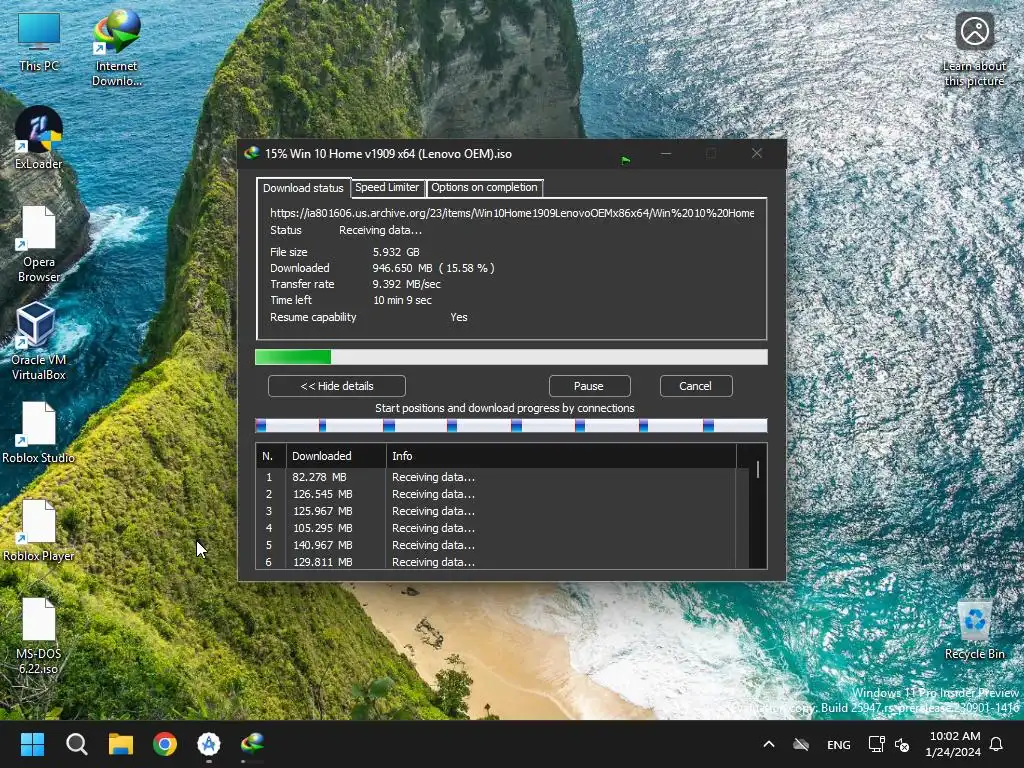Switch to Speed Limiter tab
The height and width of the screenshot is (768, 1024).
(x=387, y=187)
